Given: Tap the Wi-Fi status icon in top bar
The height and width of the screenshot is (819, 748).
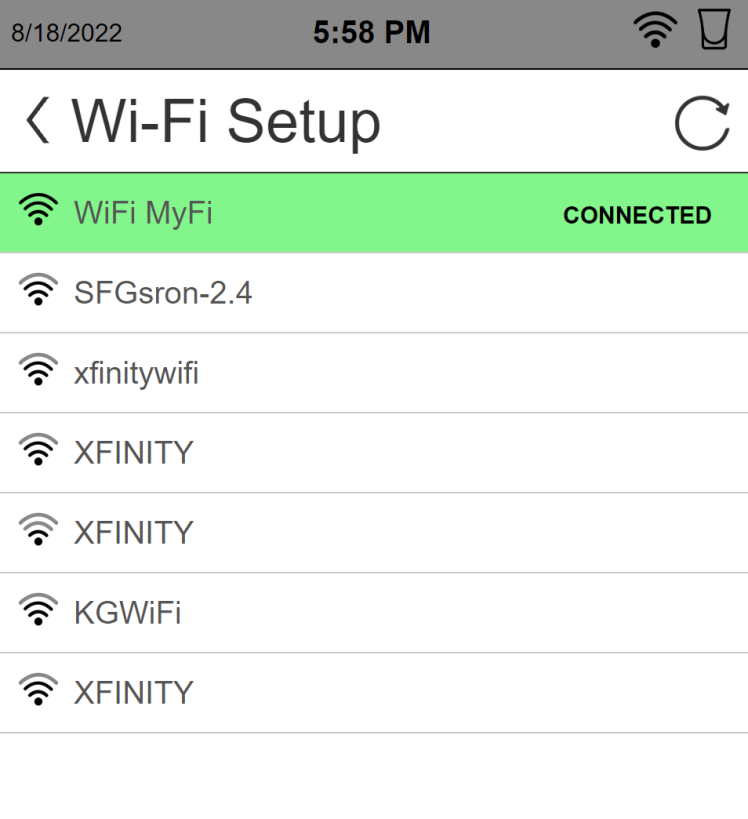Looking at the screenshot, I should (x=656, y=33).
